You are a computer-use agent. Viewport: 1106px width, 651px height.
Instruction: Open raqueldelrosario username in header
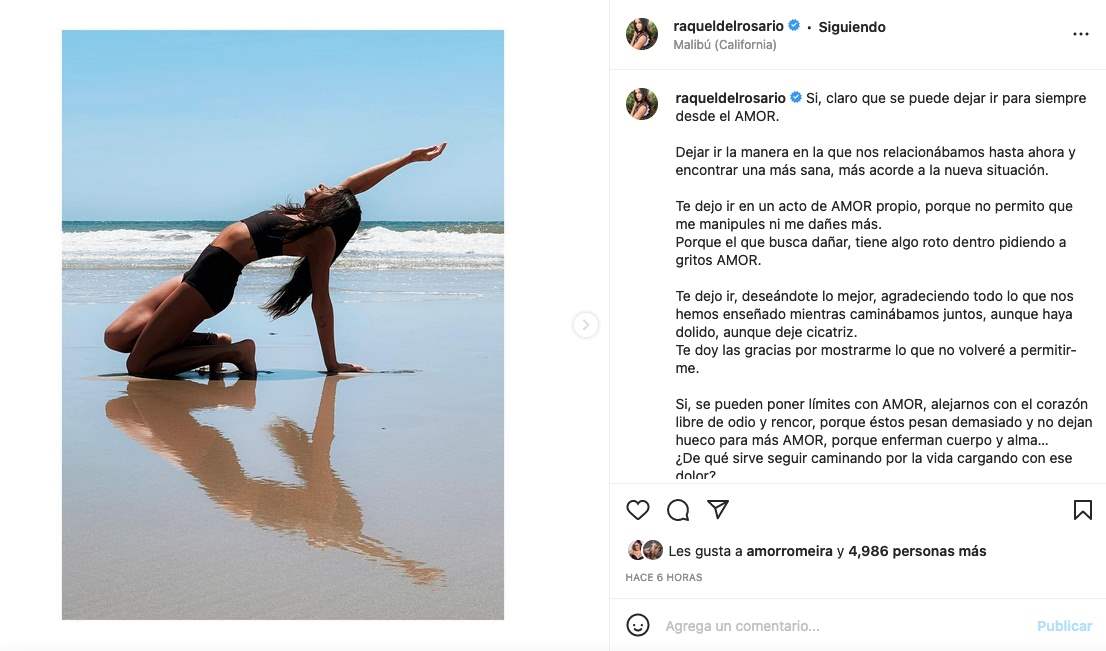point(729,26)
